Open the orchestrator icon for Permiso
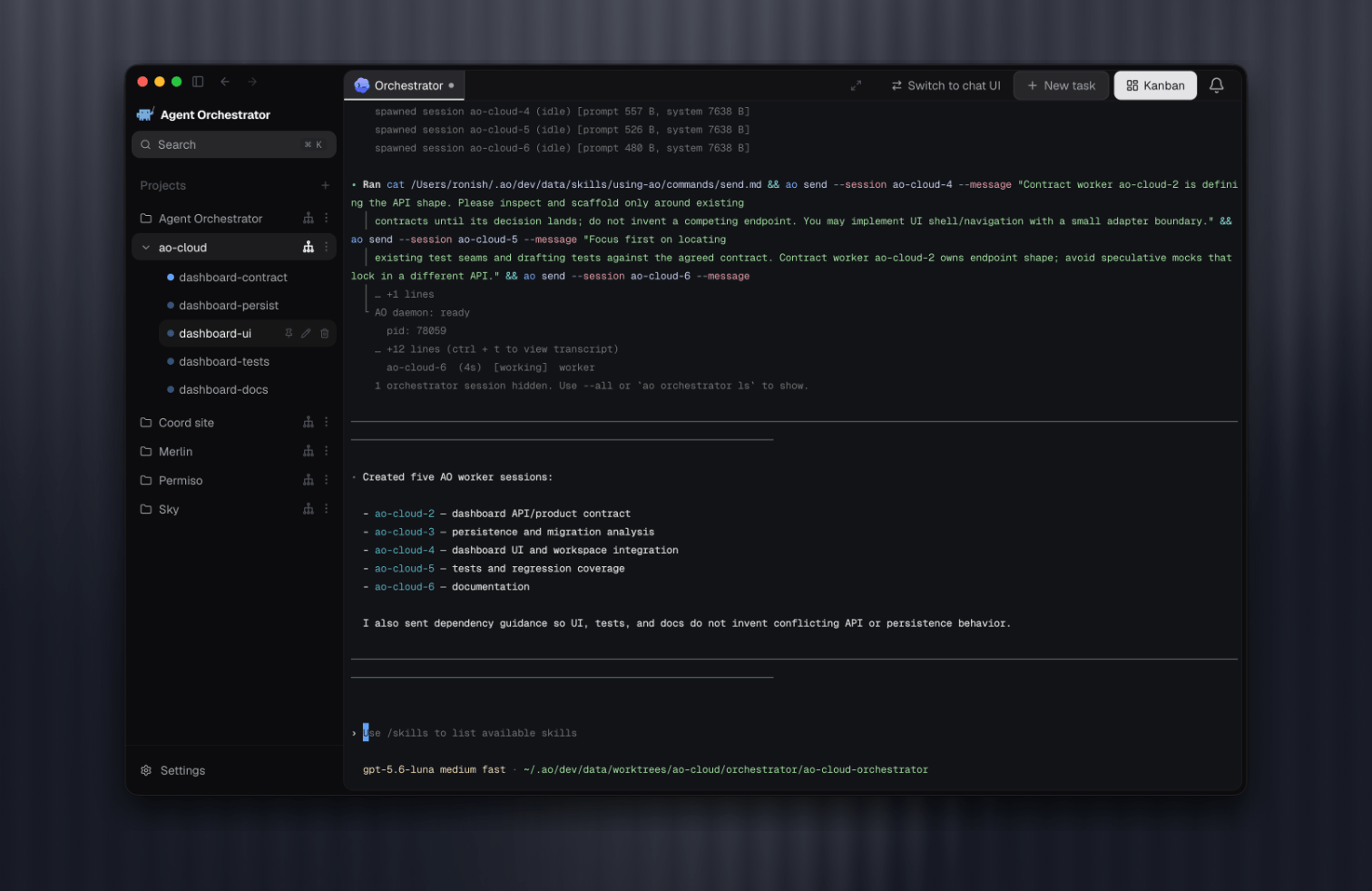Screen dimensions: 1372x891 point(309,480)
